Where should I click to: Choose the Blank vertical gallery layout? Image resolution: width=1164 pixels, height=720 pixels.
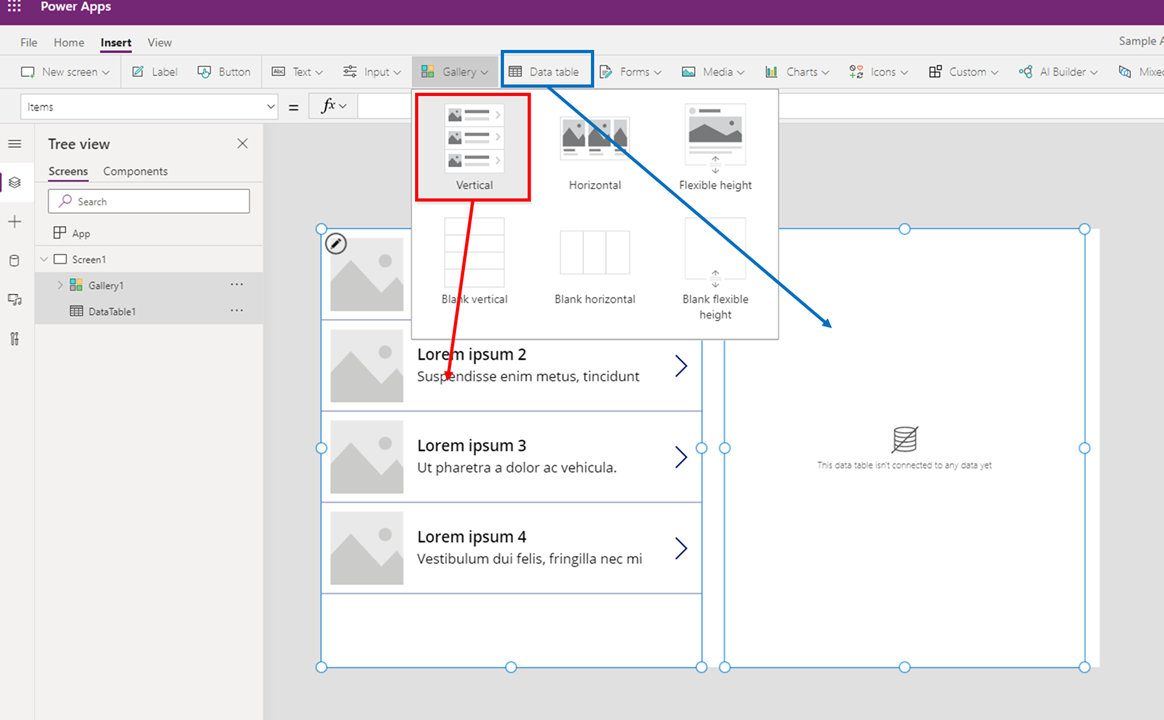(x=474, y=261)
